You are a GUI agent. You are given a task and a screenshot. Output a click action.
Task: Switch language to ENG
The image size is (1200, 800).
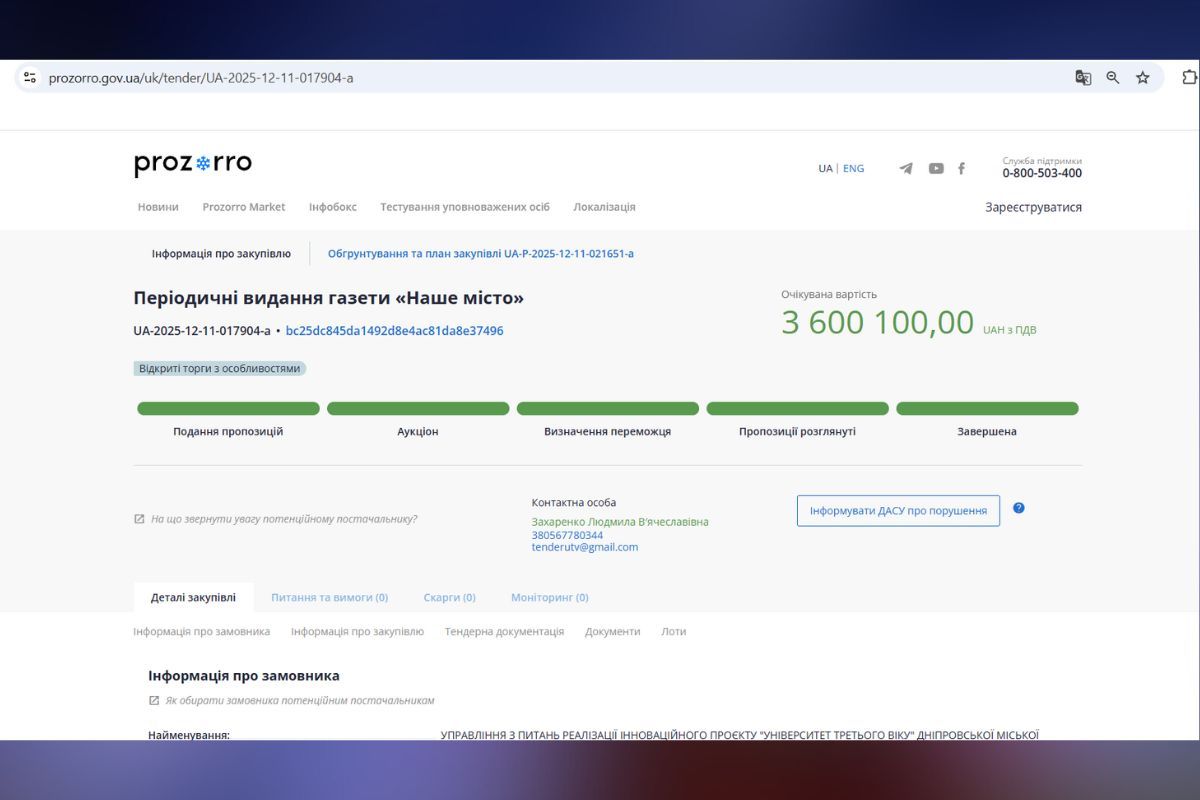pyautogui.click(x=853, y=168)
